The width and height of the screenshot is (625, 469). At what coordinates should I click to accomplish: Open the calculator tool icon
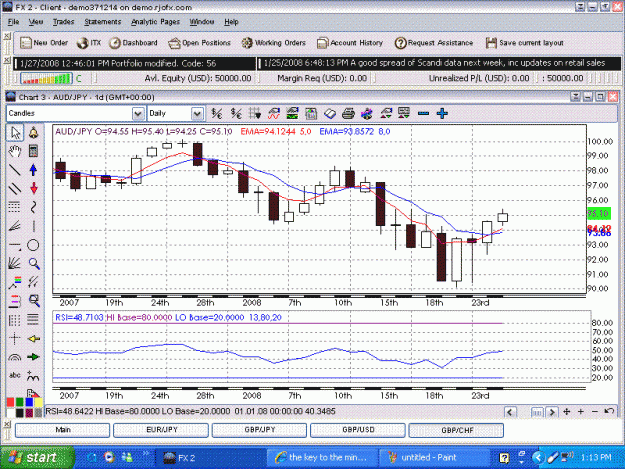point(33,151)
